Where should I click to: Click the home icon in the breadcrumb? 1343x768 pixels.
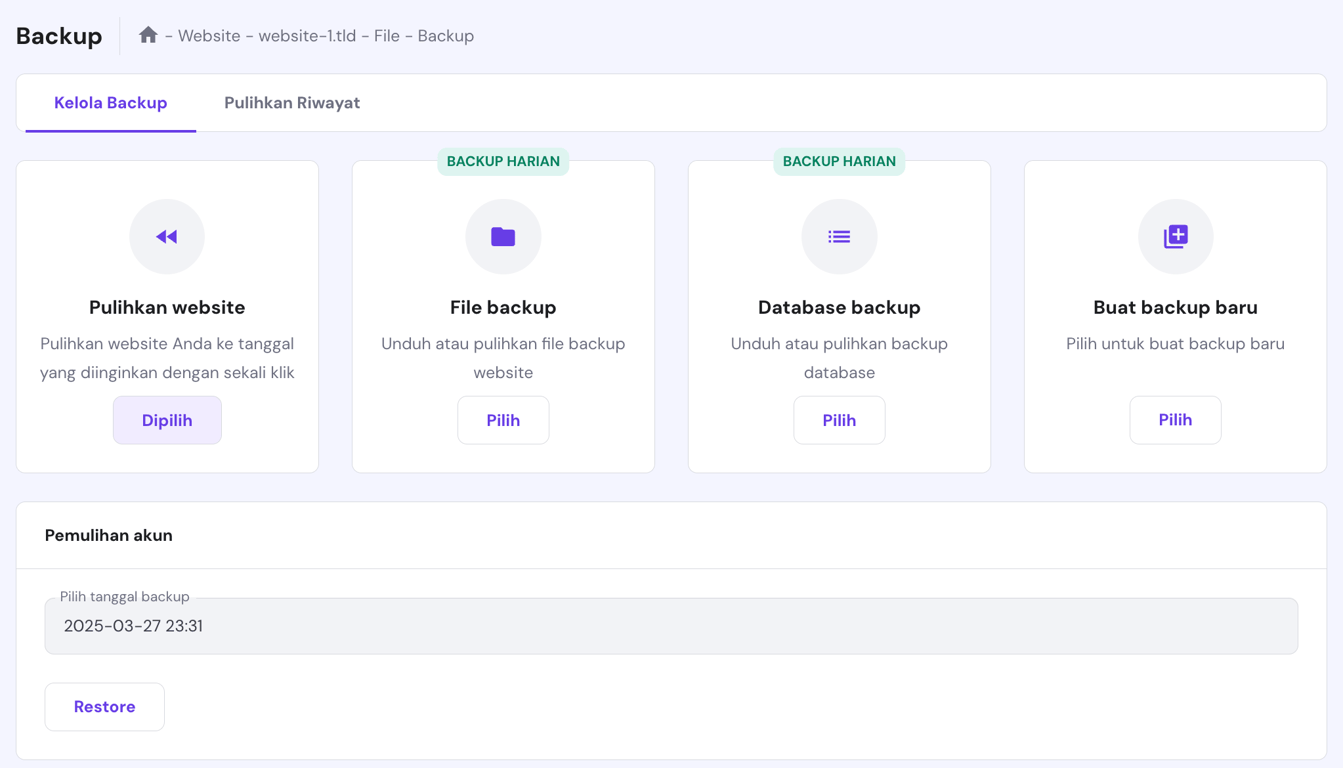point(148,35)
